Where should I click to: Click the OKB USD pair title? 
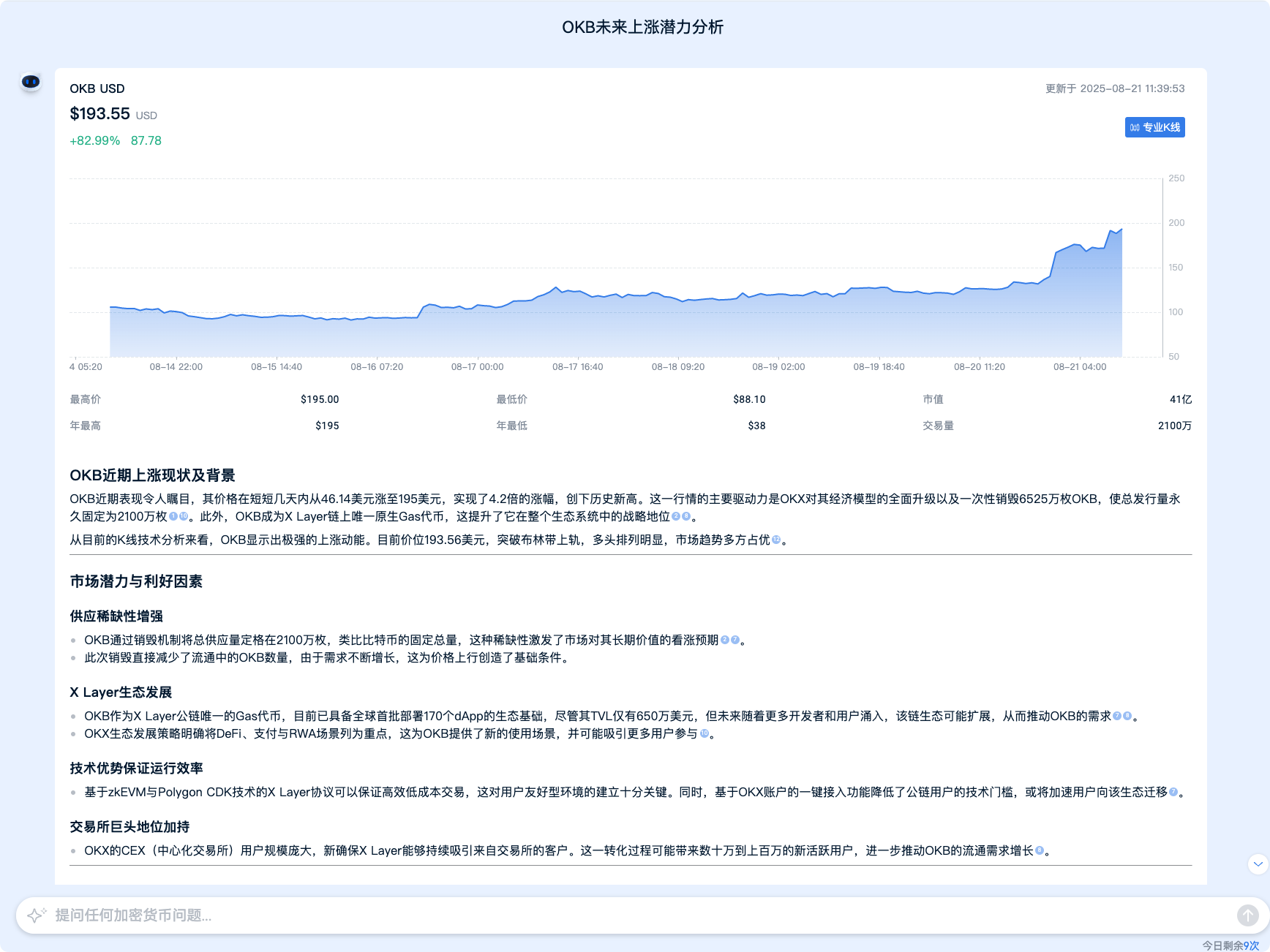tap(97, 88)
